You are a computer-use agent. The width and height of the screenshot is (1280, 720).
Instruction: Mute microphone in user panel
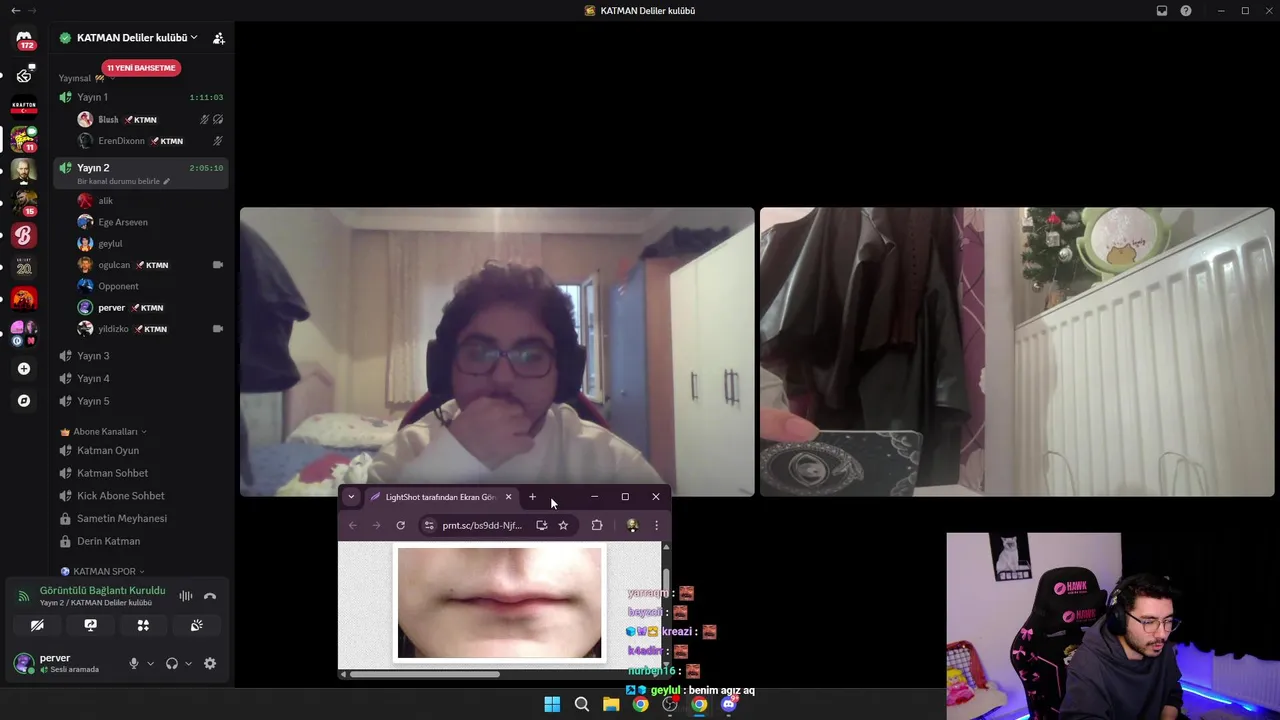tap(134, 663)
